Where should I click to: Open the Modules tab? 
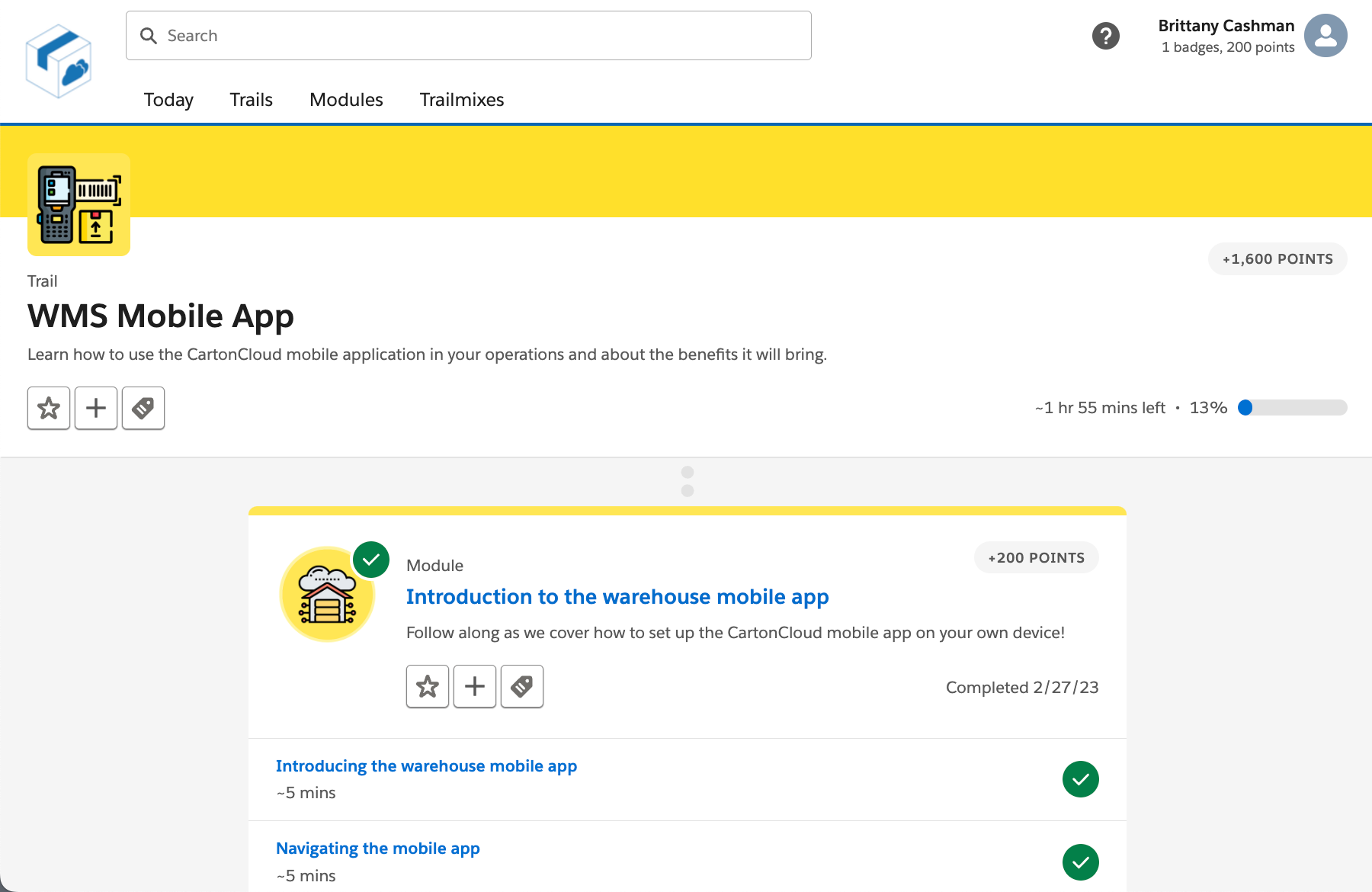(x=346, y=100)
